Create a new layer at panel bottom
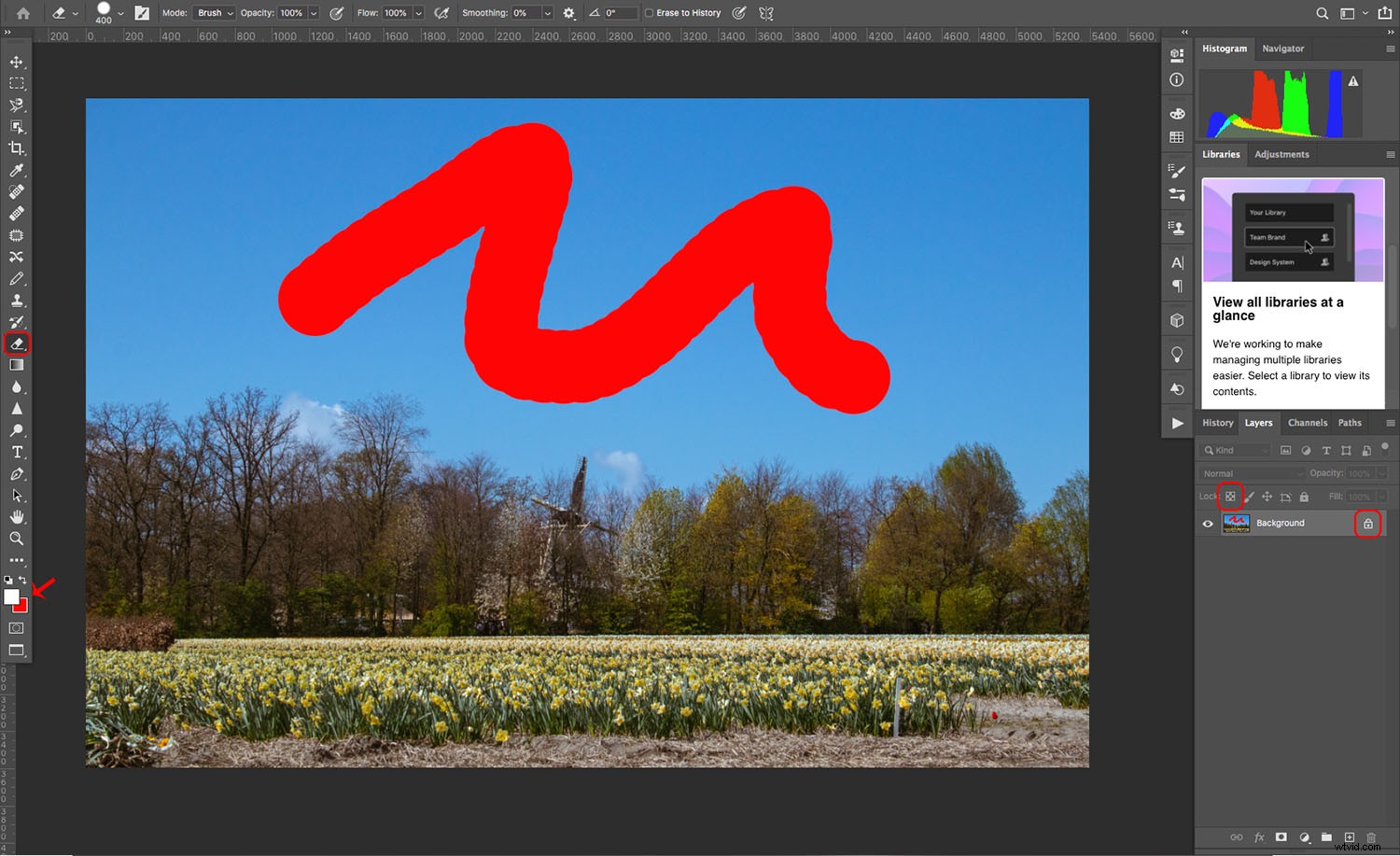Image resolution: width=1400 pixels, height=856 pixels. pos(1350,837)
